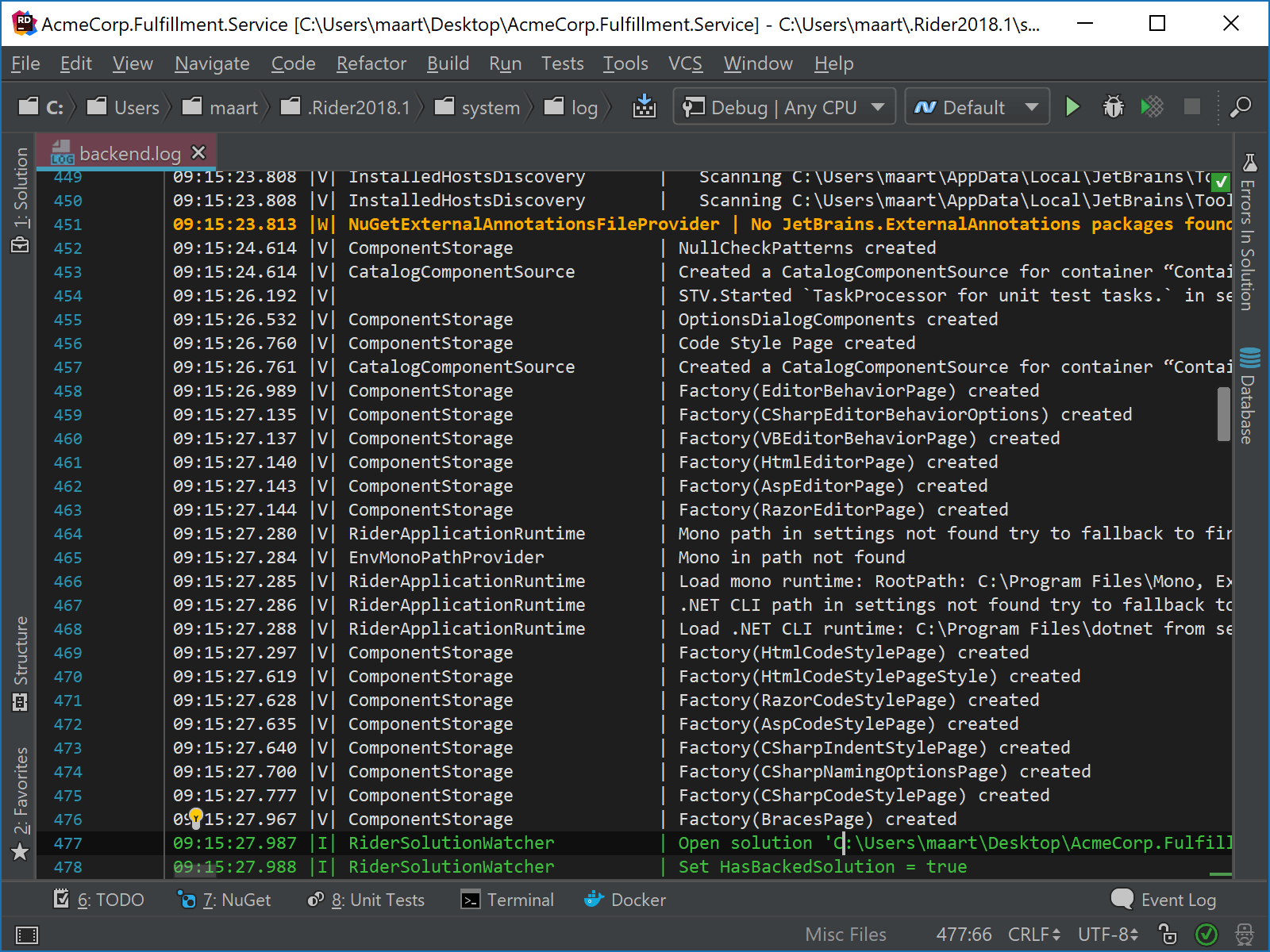
Task: Open the Default run configuration dropdown
Action: [977, 106]
